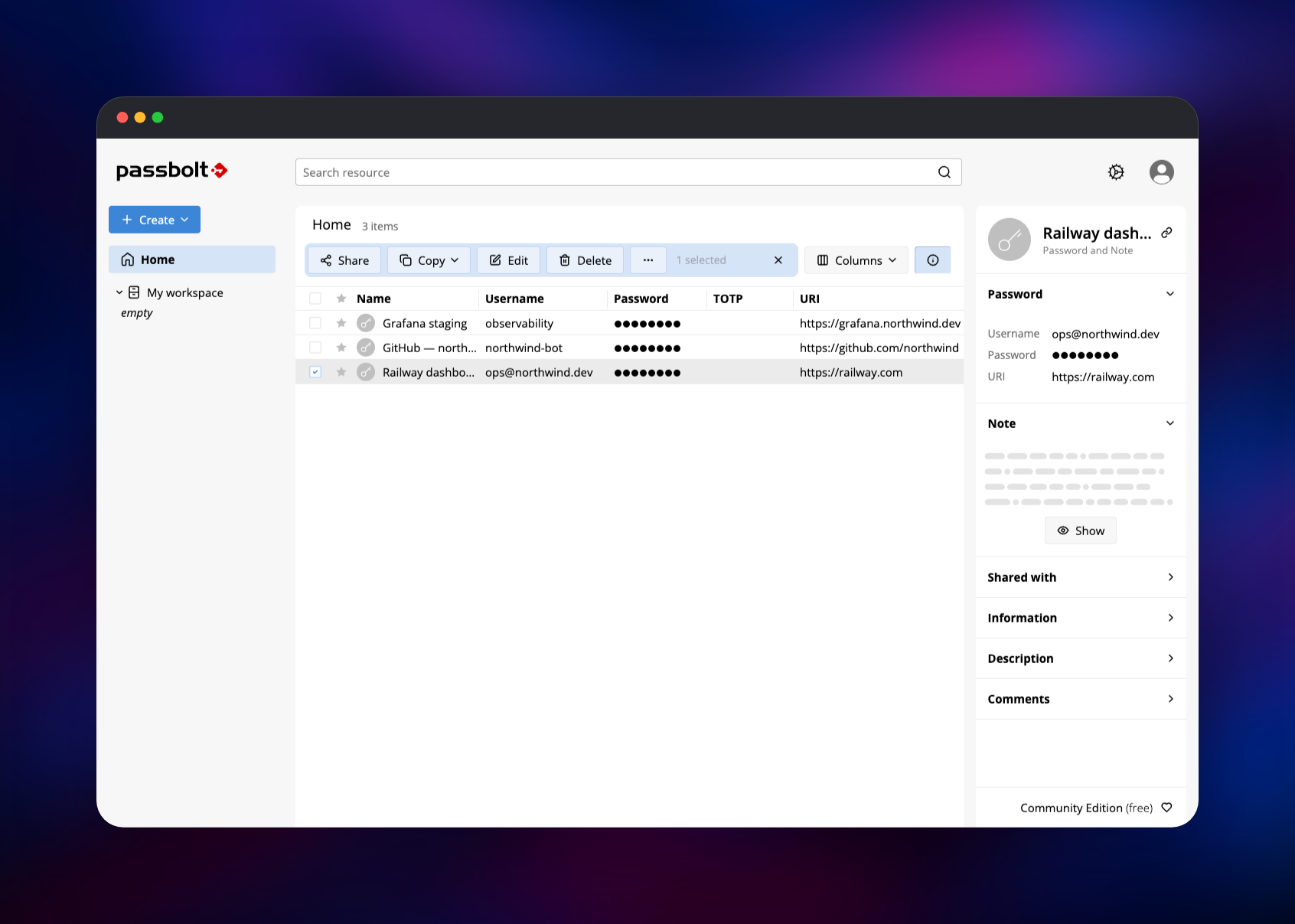The height and width of the screenshot is (924, 1295).
Task: Copy the sidebar username ops@northwind.dev
Action: click(x=1105, y=334)
